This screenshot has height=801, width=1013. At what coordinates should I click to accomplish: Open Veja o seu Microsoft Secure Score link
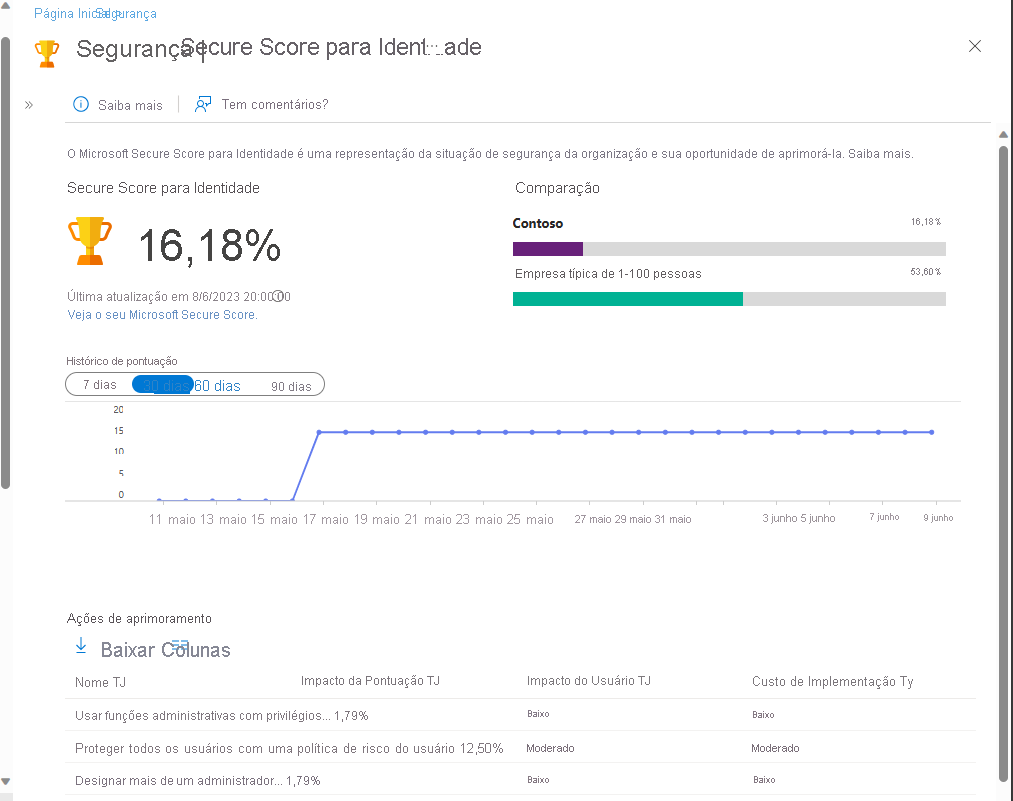[162, 315]
